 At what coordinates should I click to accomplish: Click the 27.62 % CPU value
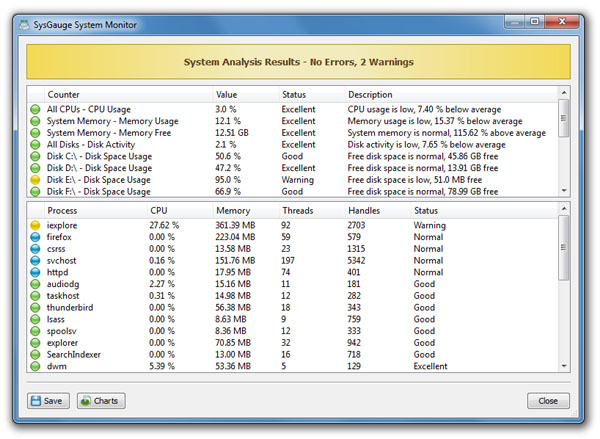(x=164, y=225)
